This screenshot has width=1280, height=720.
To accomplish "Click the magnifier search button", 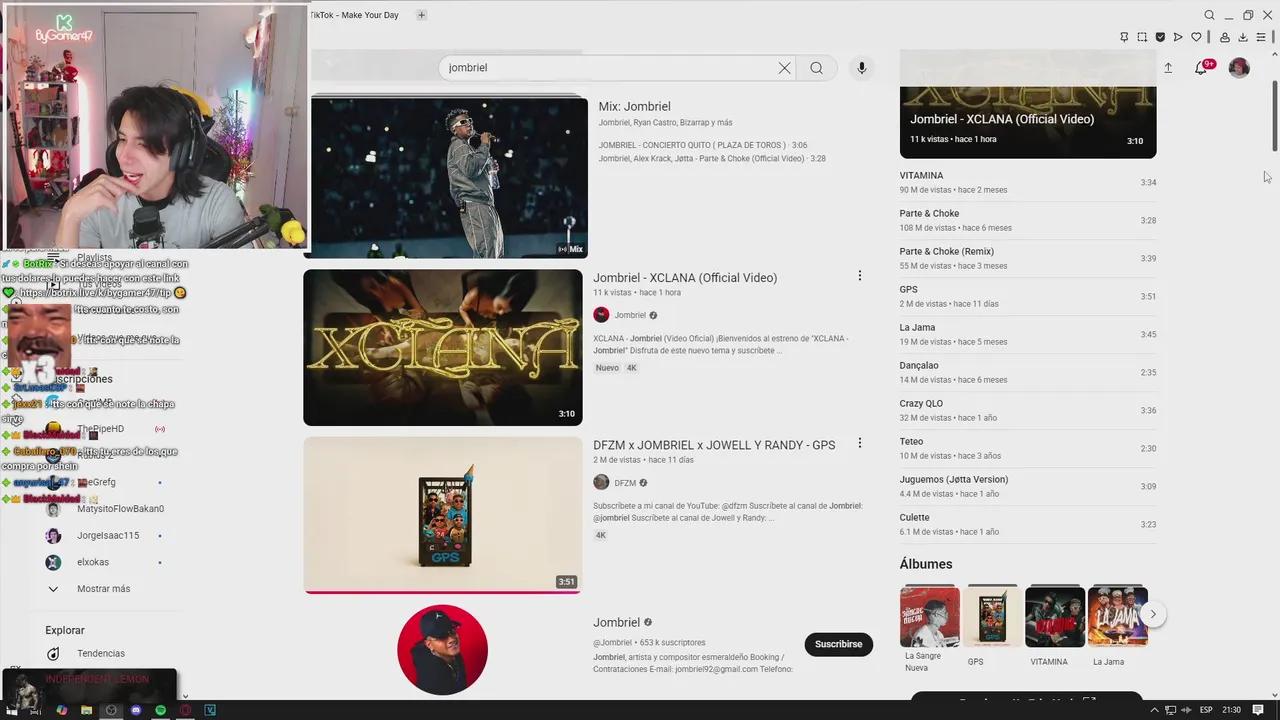I will pos(817,68).
